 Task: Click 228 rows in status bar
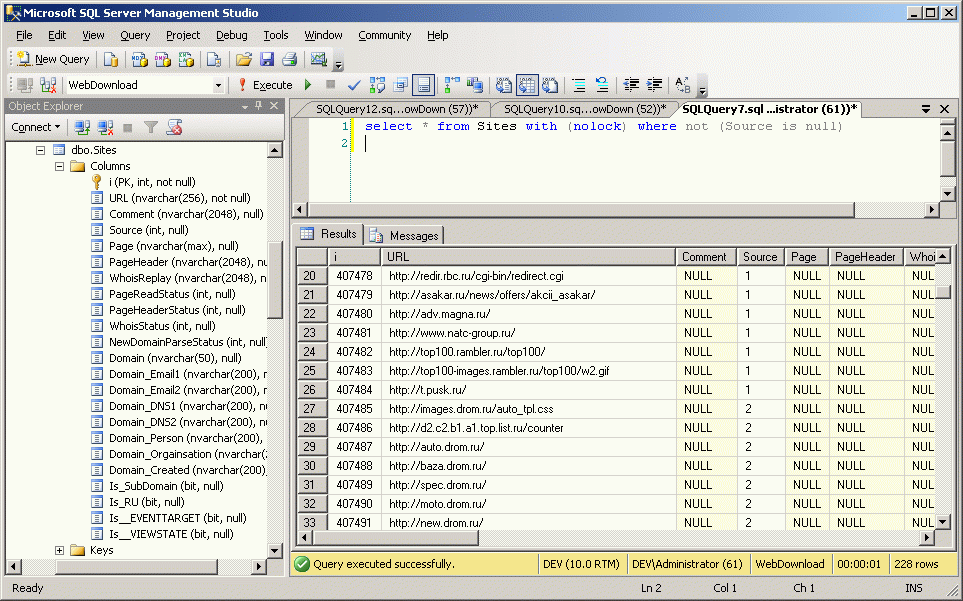(916, 564)
